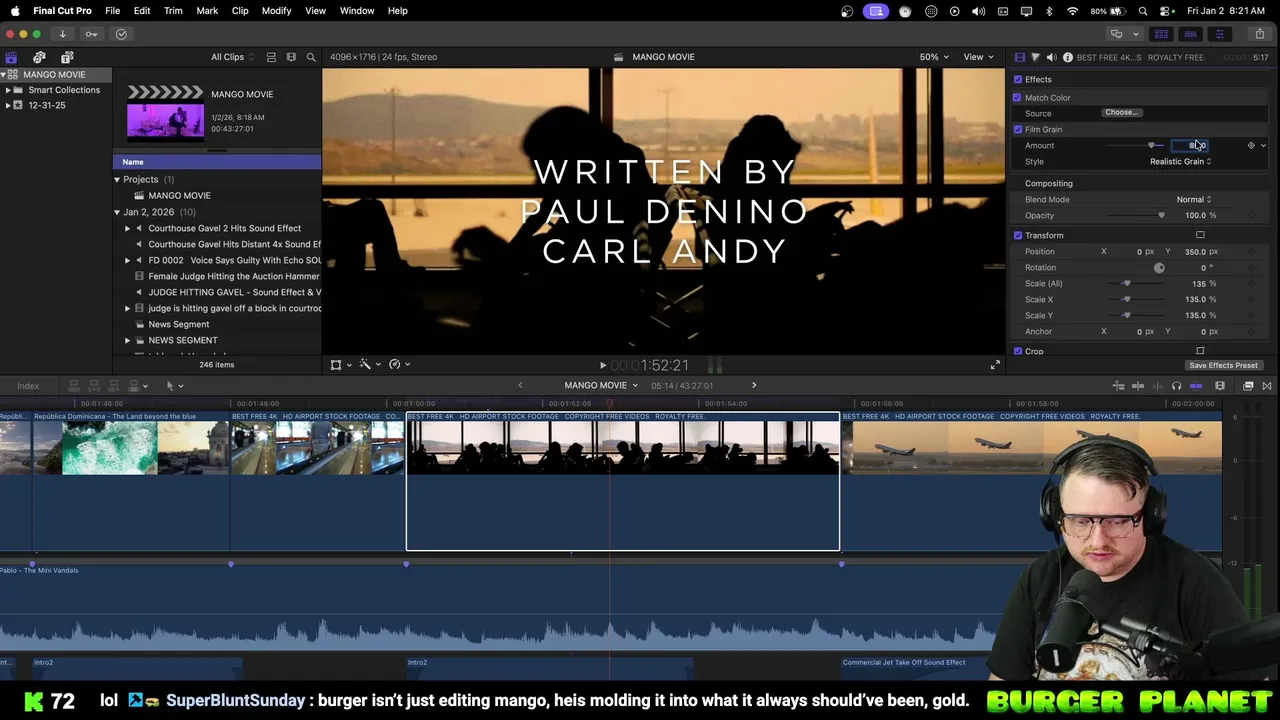Toggle the Inspector visibility button

1219,34
